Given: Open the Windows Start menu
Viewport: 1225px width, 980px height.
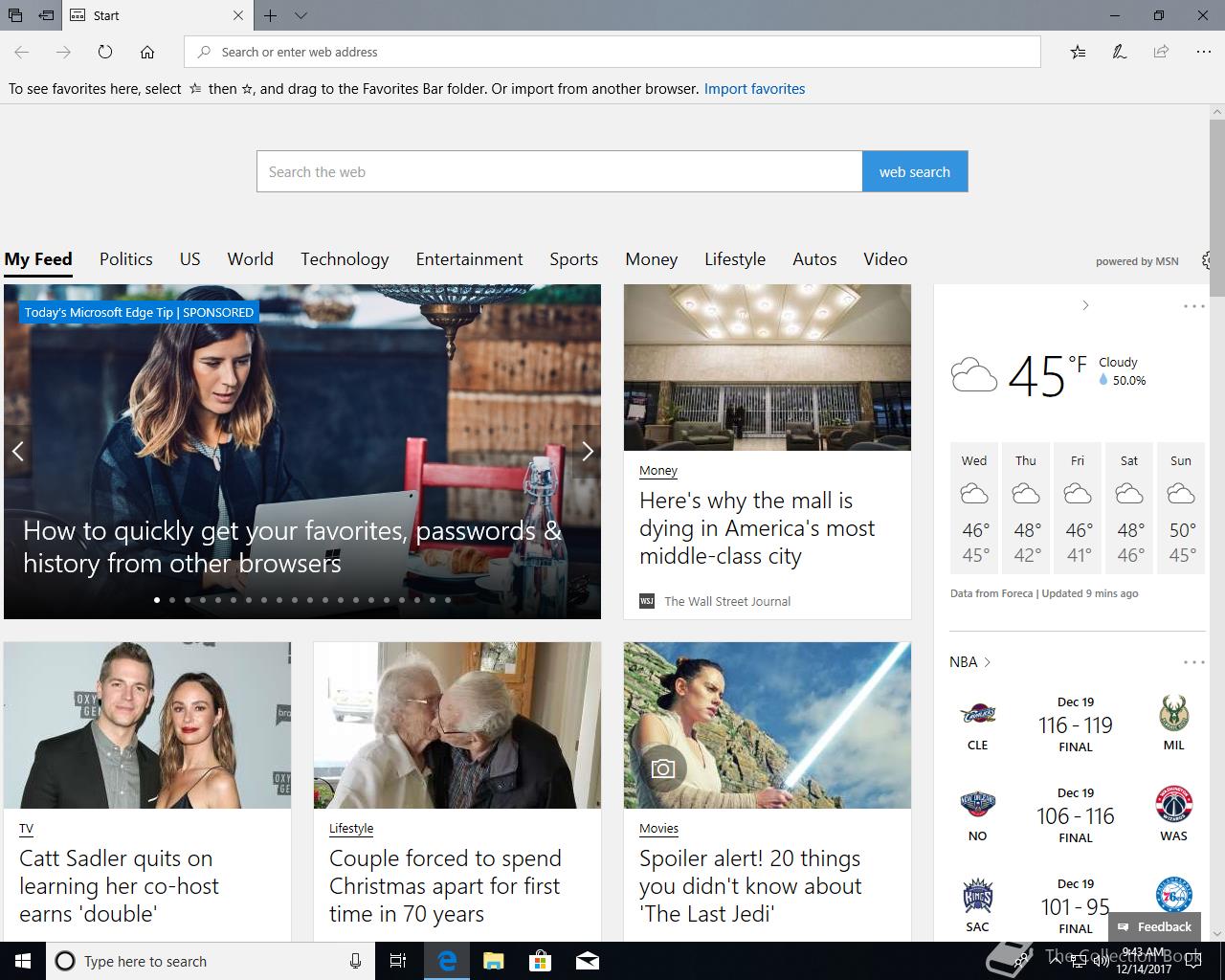Looking at the screenshot, I should pyautogui.click(x=23, y=961).
